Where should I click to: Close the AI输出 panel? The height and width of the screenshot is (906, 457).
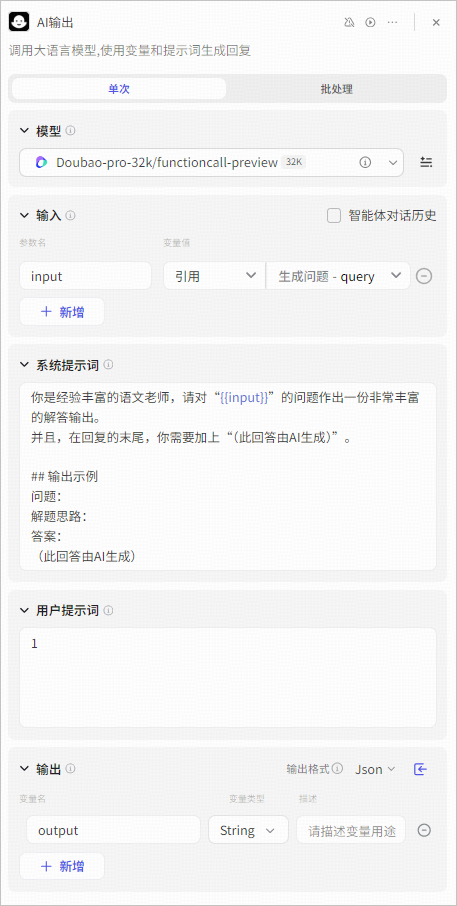pyautogui.click(x=436, y=23)
